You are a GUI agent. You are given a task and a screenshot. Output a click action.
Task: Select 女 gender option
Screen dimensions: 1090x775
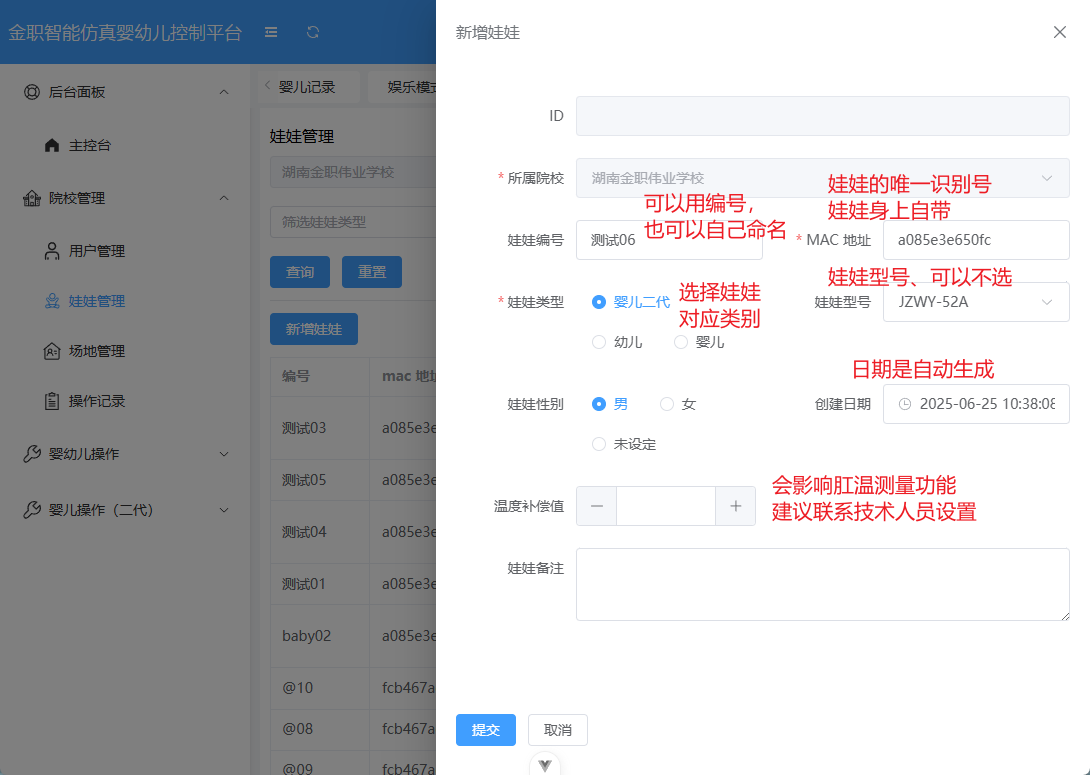pos(678,404)
